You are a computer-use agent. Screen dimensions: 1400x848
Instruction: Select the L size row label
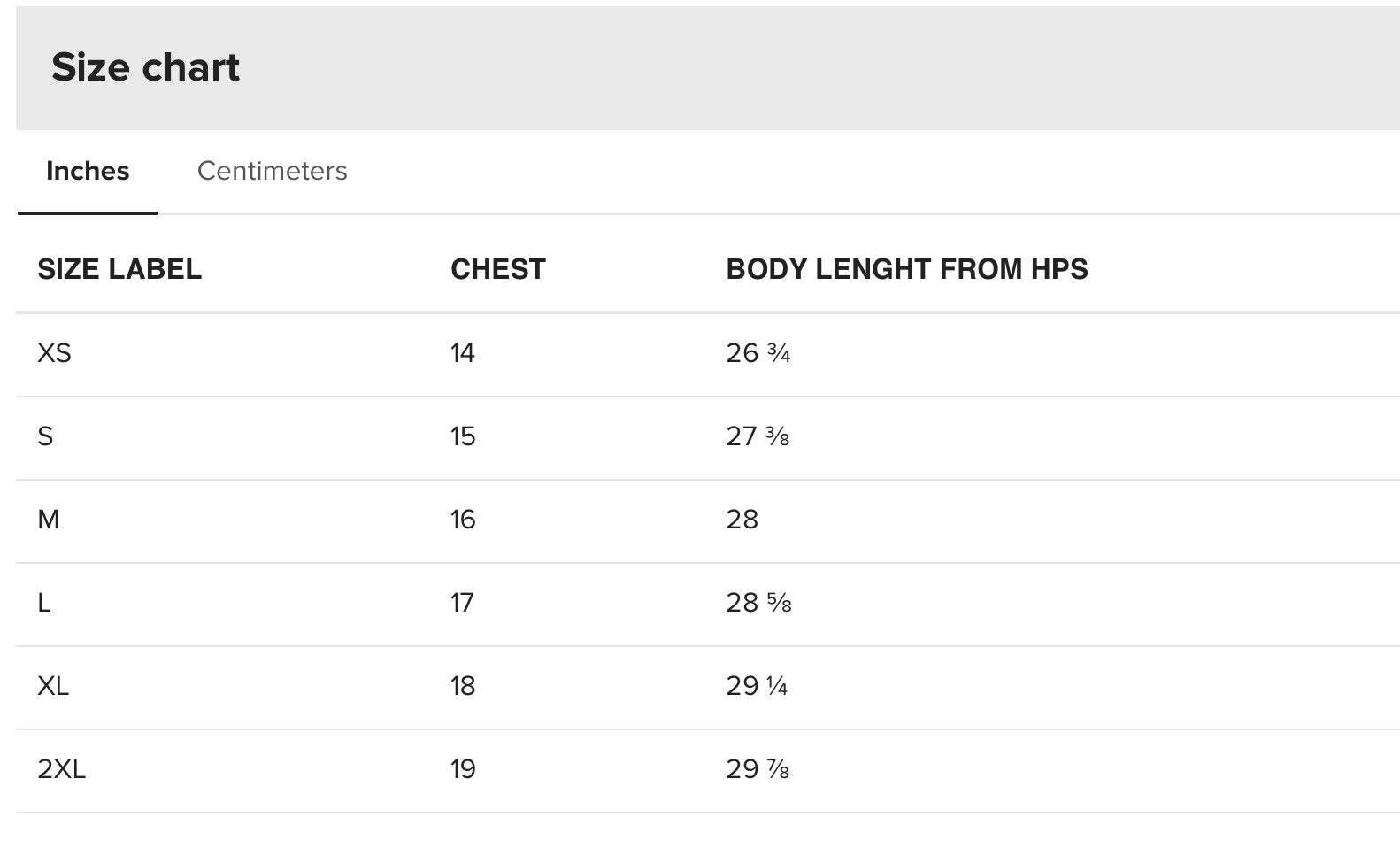[44, 603]
